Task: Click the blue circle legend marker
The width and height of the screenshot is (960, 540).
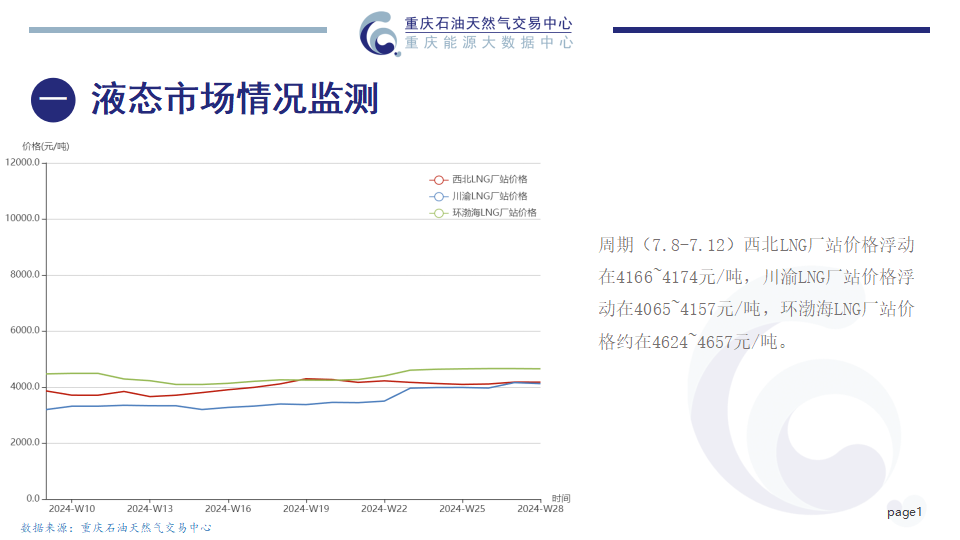Action: point(438,197)
